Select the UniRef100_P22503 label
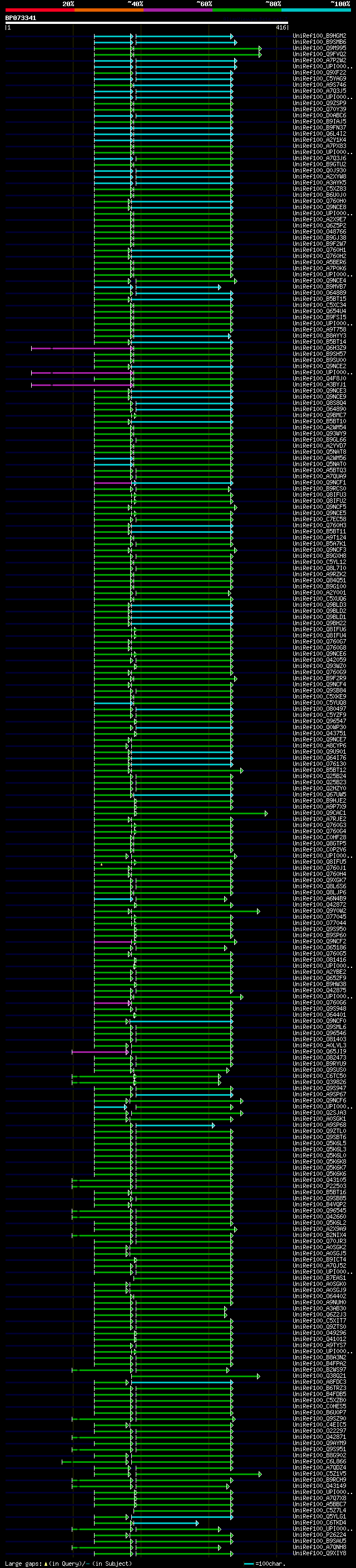The width and height of the screenshot is (356, 1568). click(319, 1186)
